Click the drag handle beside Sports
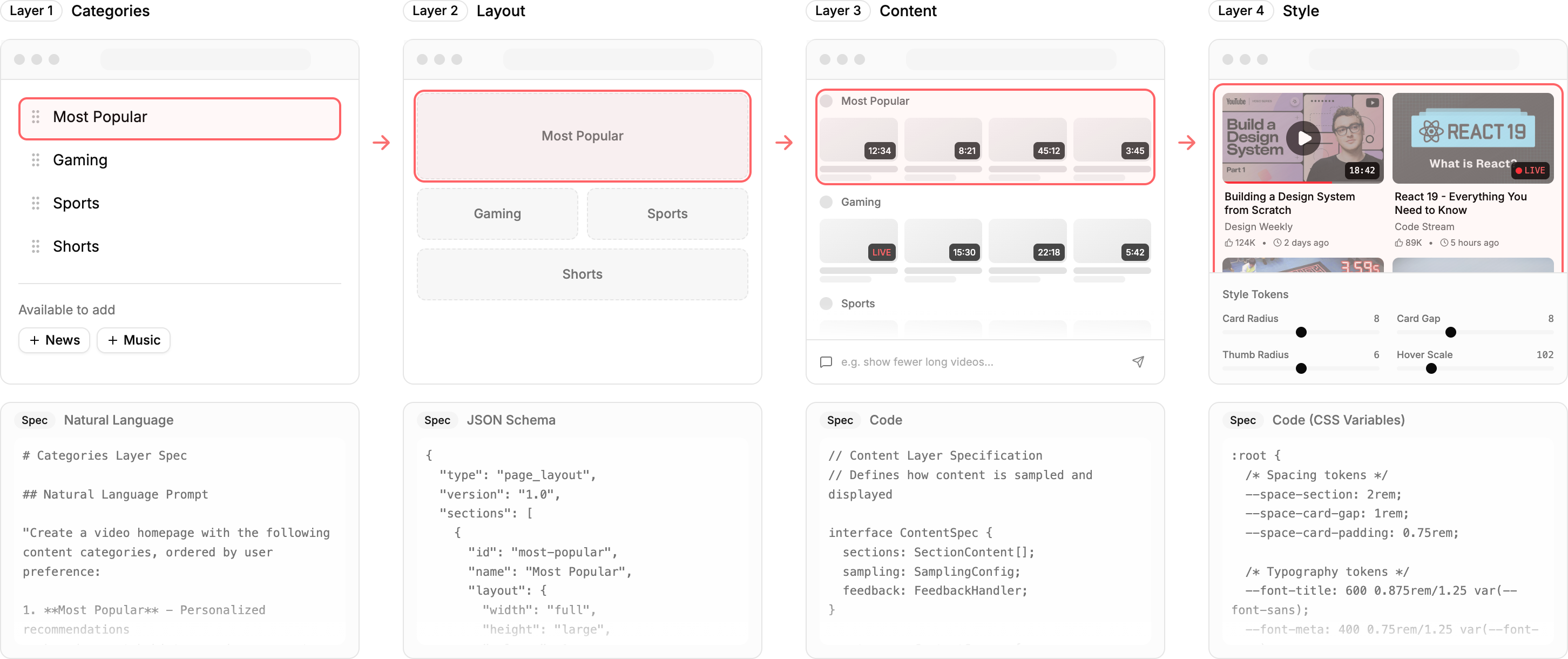Image resolution: width=1568 pixels, height=659 pixels. 35,203
